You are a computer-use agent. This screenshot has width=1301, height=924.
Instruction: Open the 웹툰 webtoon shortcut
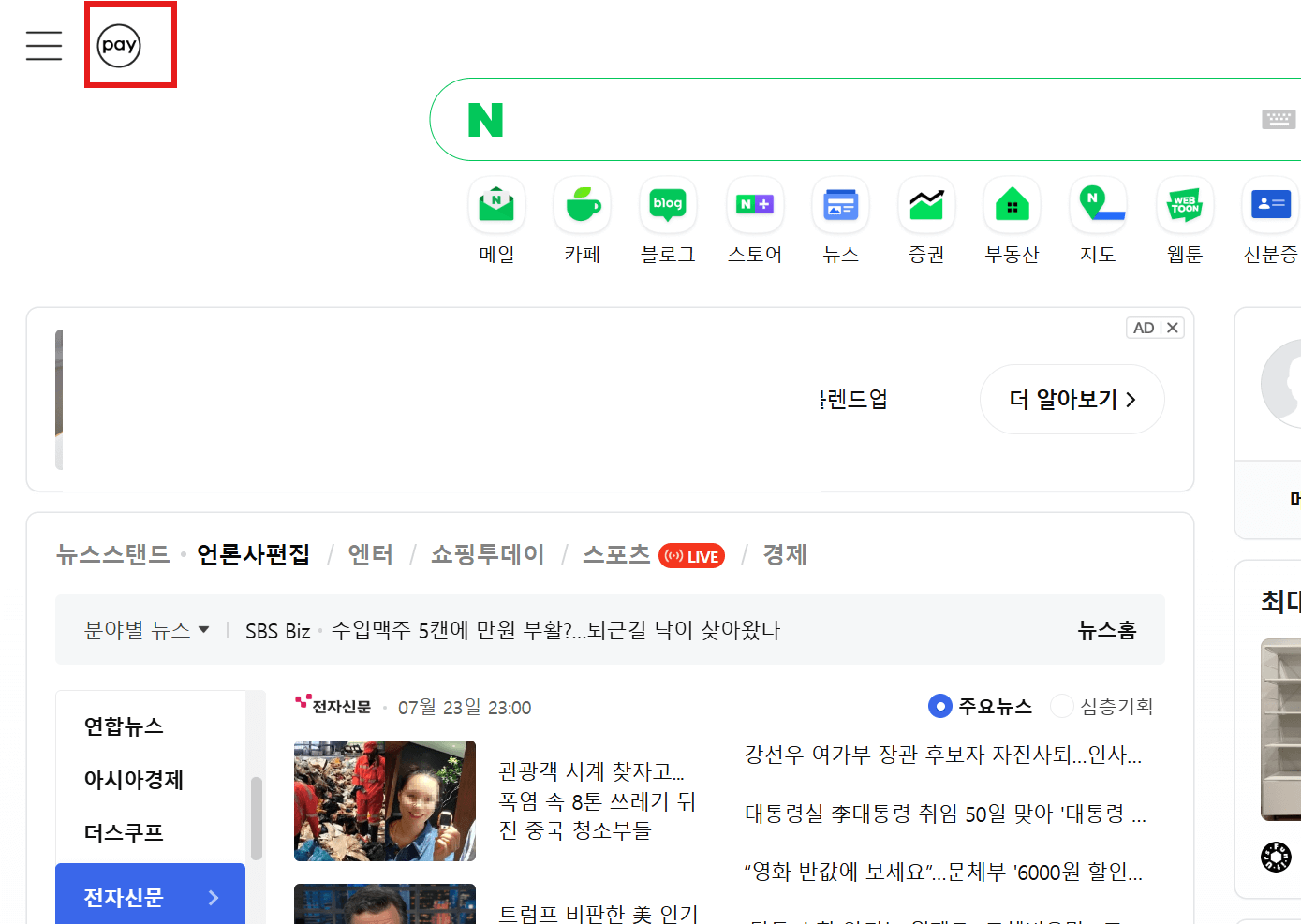(x=1185, y=221)
